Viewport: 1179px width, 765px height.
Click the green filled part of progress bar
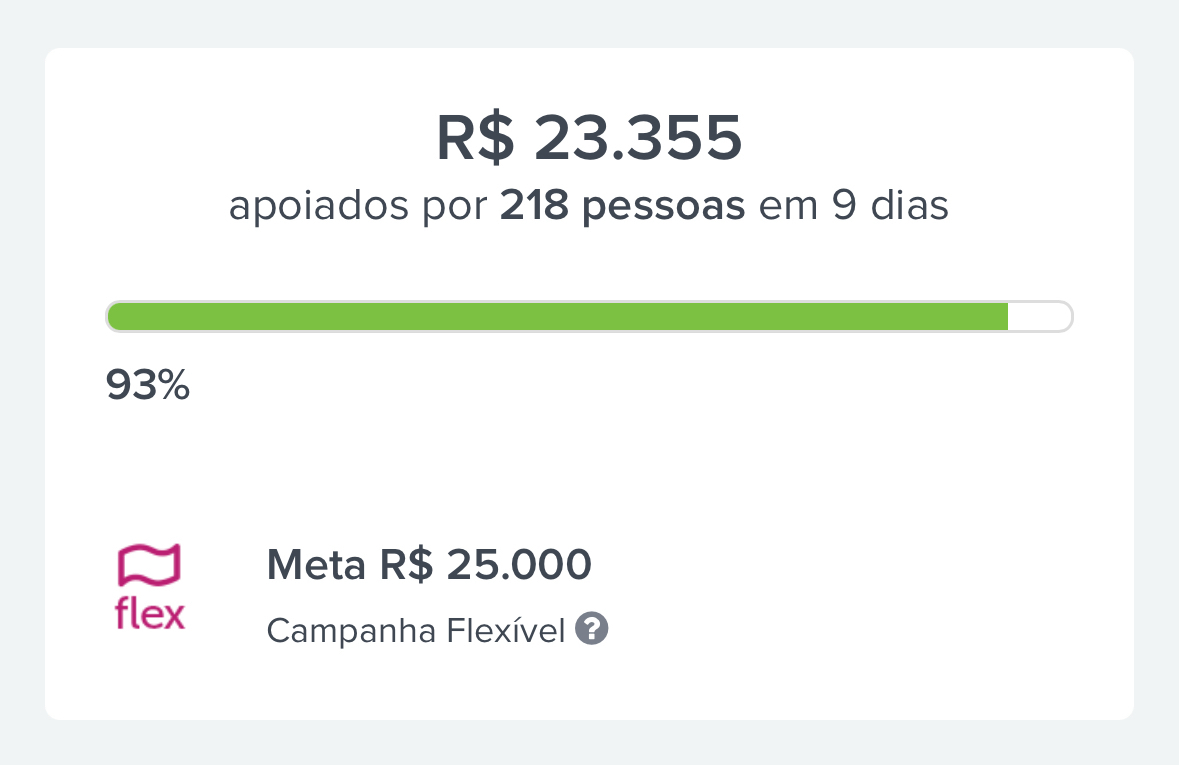tap(557, 317)
